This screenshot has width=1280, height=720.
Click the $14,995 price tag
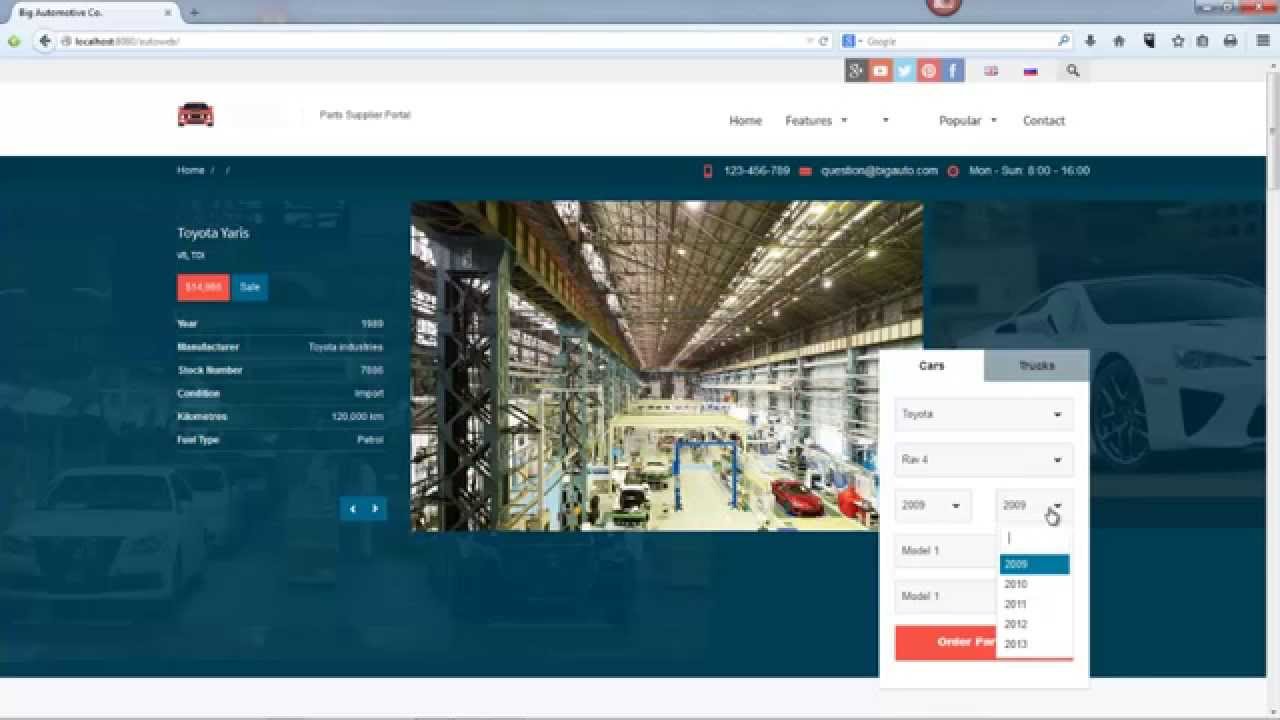tap(203, 287)
